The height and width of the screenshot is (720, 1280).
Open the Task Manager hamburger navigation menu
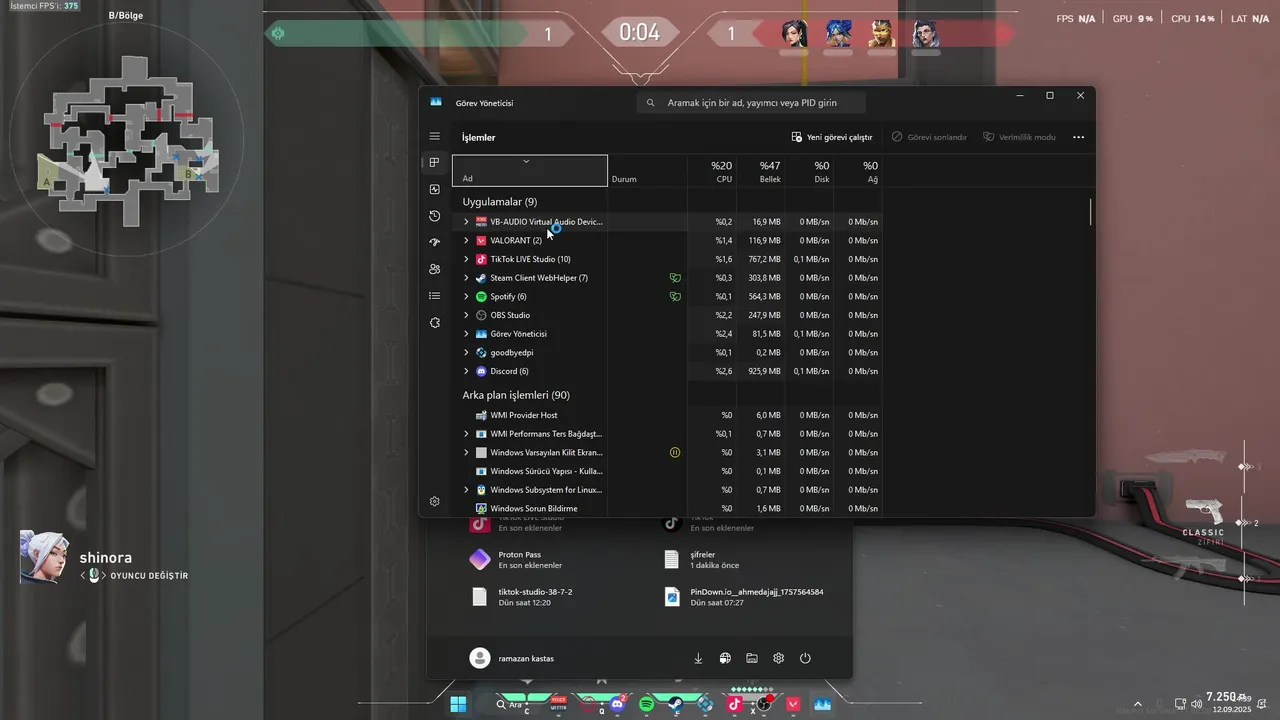pos(434,136)
